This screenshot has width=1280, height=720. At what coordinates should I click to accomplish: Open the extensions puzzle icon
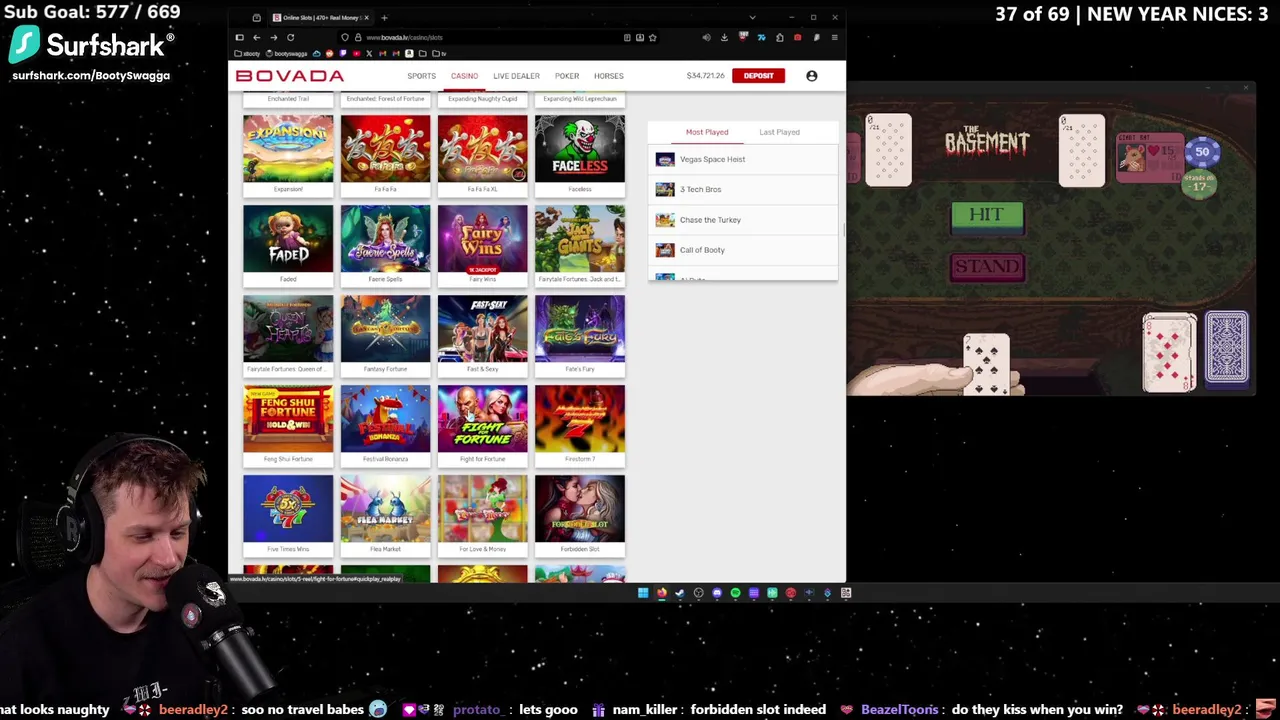(x=779, y=37)
